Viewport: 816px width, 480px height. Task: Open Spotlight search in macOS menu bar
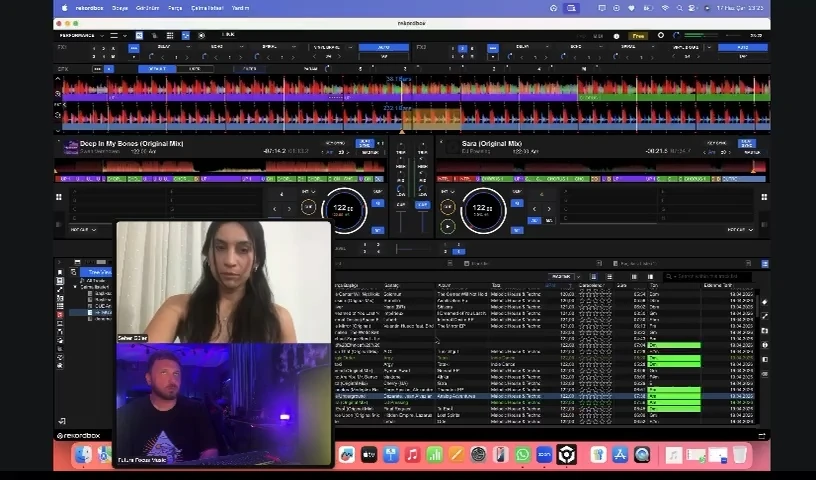[x=679, y=8]
